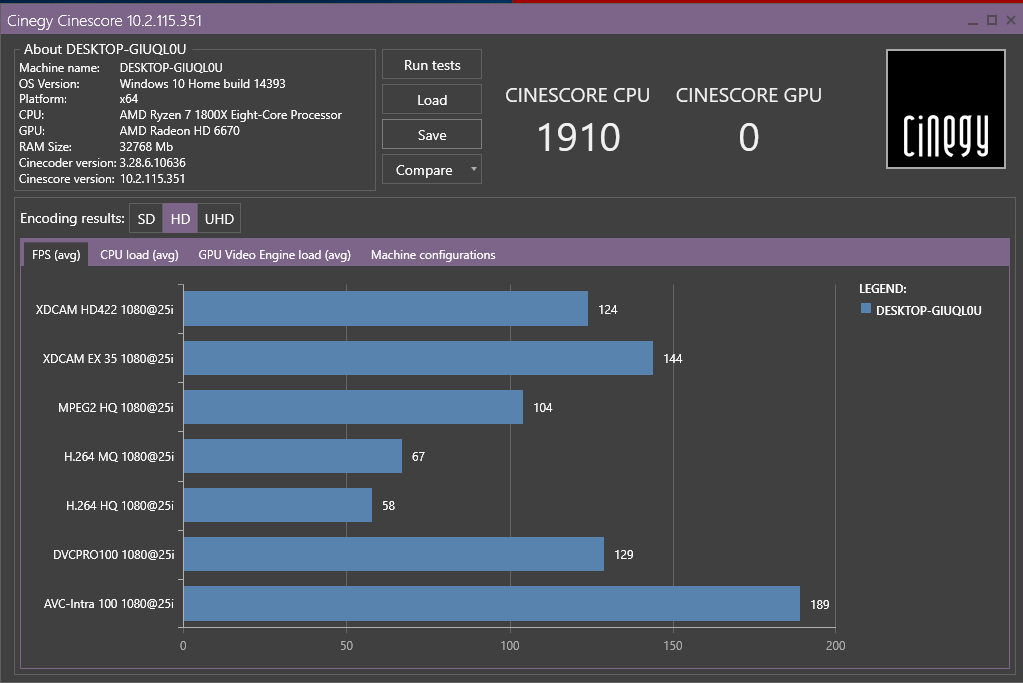The height and width of the screenshot is (683, 1023).
Task: Open the Compare dropdown arrow
Action: pos(474,169)
